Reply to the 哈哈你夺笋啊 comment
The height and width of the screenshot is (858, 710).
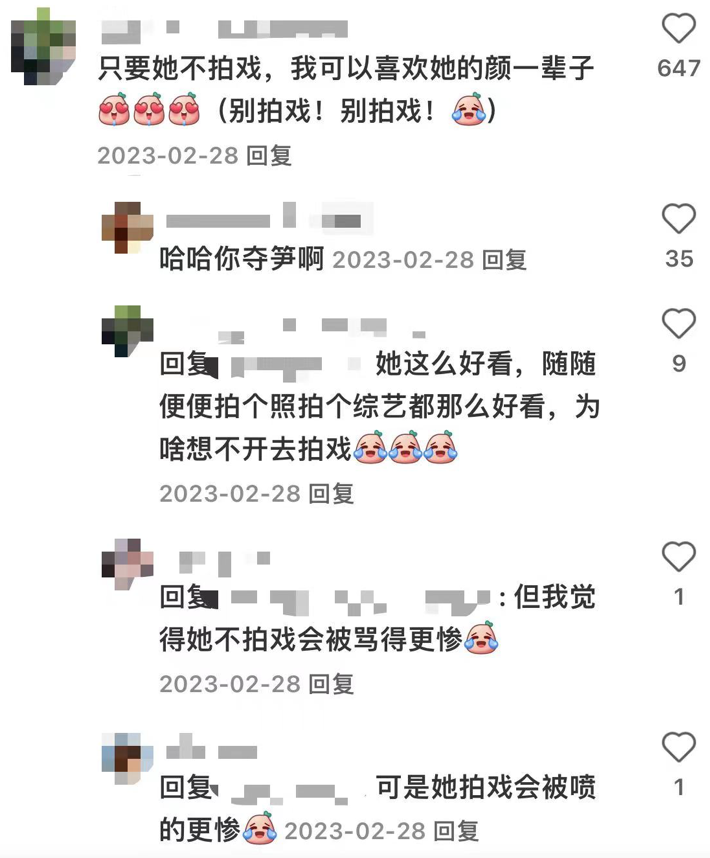[504, 260]
